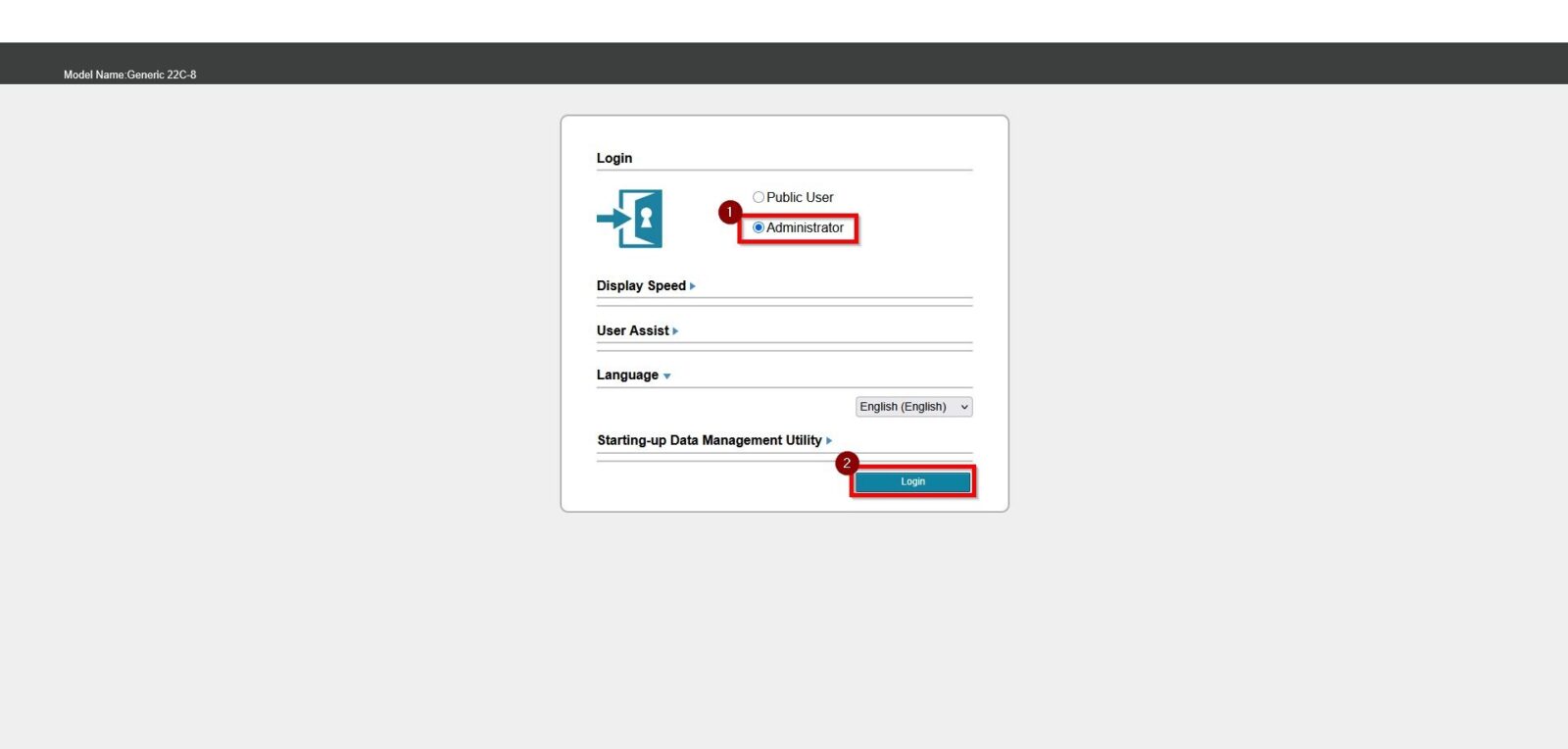Expand the User Assist section
This screenshot has width=1568, height=749.
[x=632, y=330]
